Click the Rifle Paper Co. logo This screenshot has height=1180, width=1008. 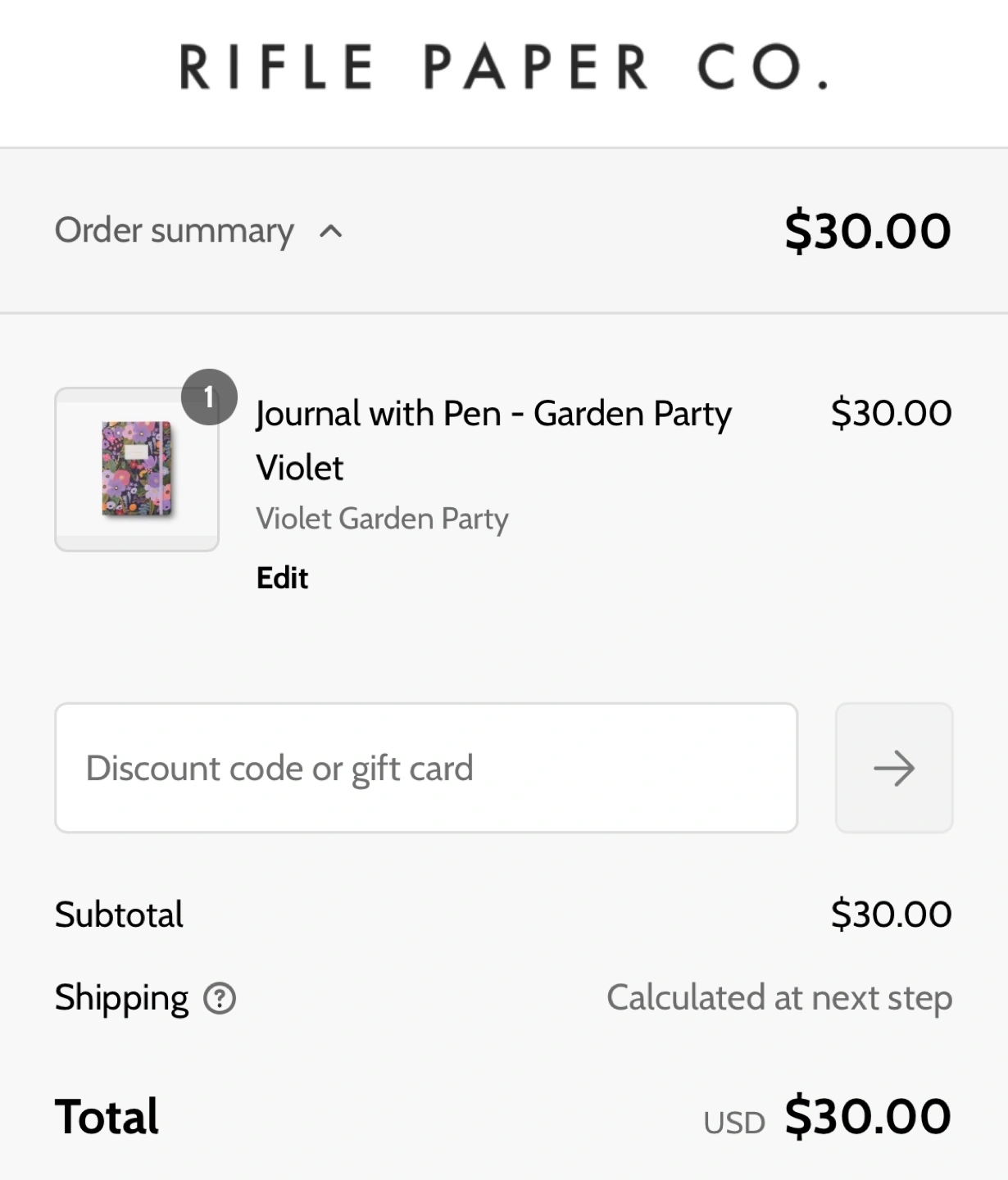[503, 67]
